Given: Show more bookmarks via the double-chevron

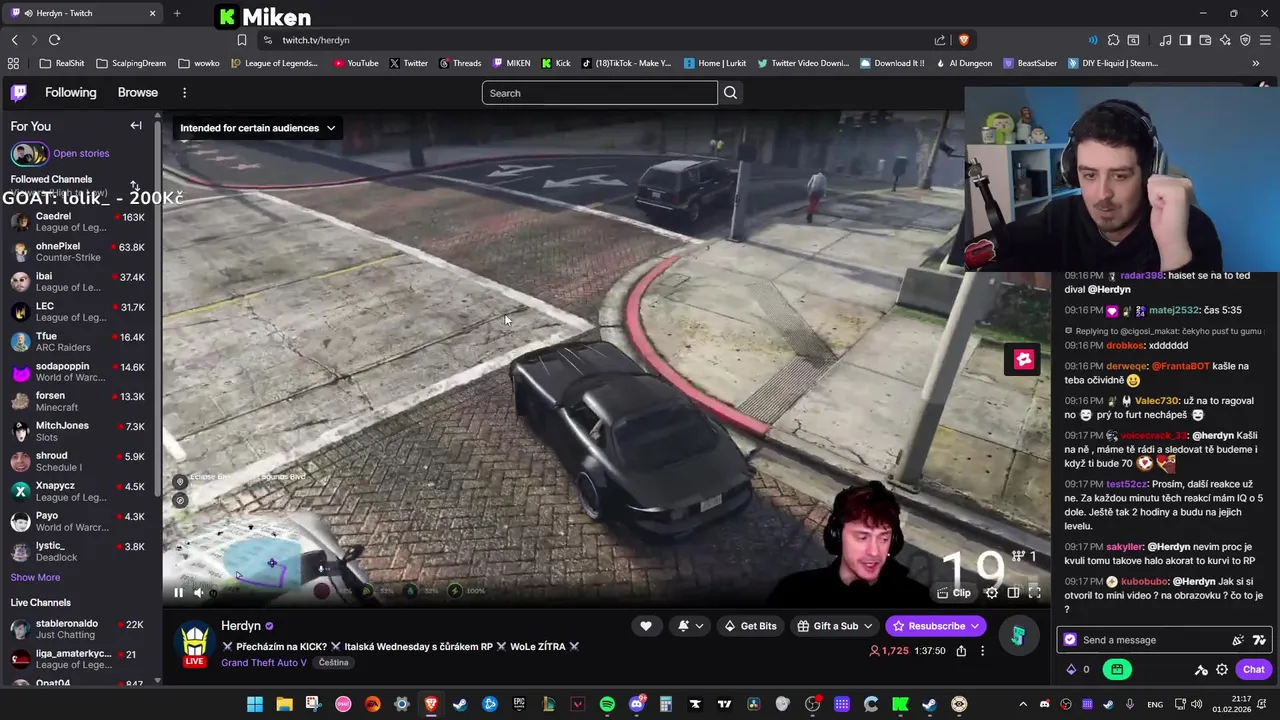Looking at the screenshot, I should [1256, 63].
